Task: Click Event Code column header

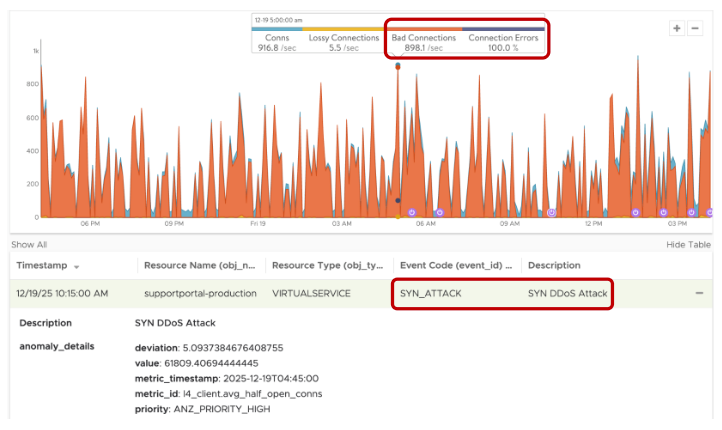Action: click(x=456, y=265)
